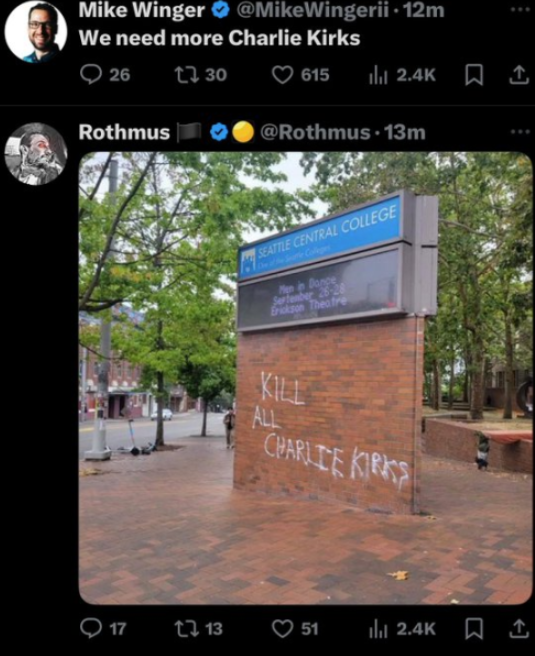Reply to Rothmus's tweet with 17 replies
The height and width of the screenshot is (656, 535).
point(103,629)
